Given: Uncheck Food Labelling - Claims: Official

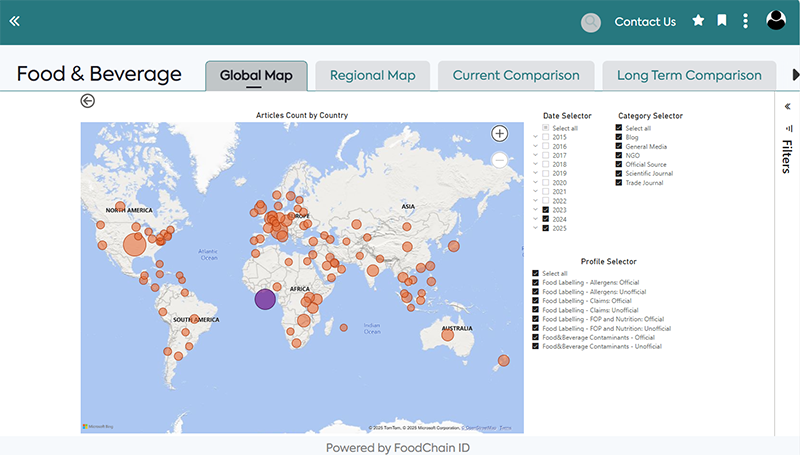Looking at the screenshot, I should point(537,300).
